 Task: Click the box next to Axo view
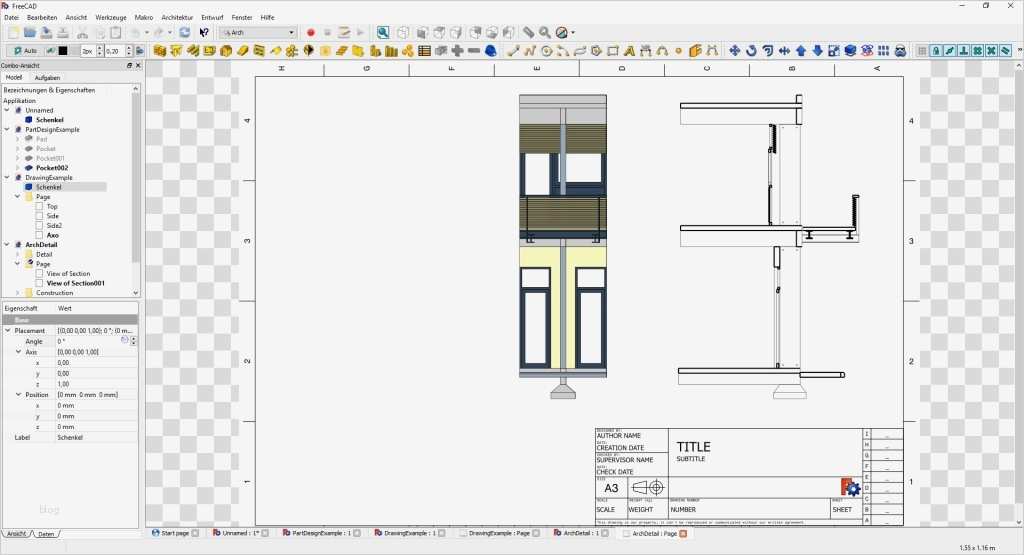[39, 235]
